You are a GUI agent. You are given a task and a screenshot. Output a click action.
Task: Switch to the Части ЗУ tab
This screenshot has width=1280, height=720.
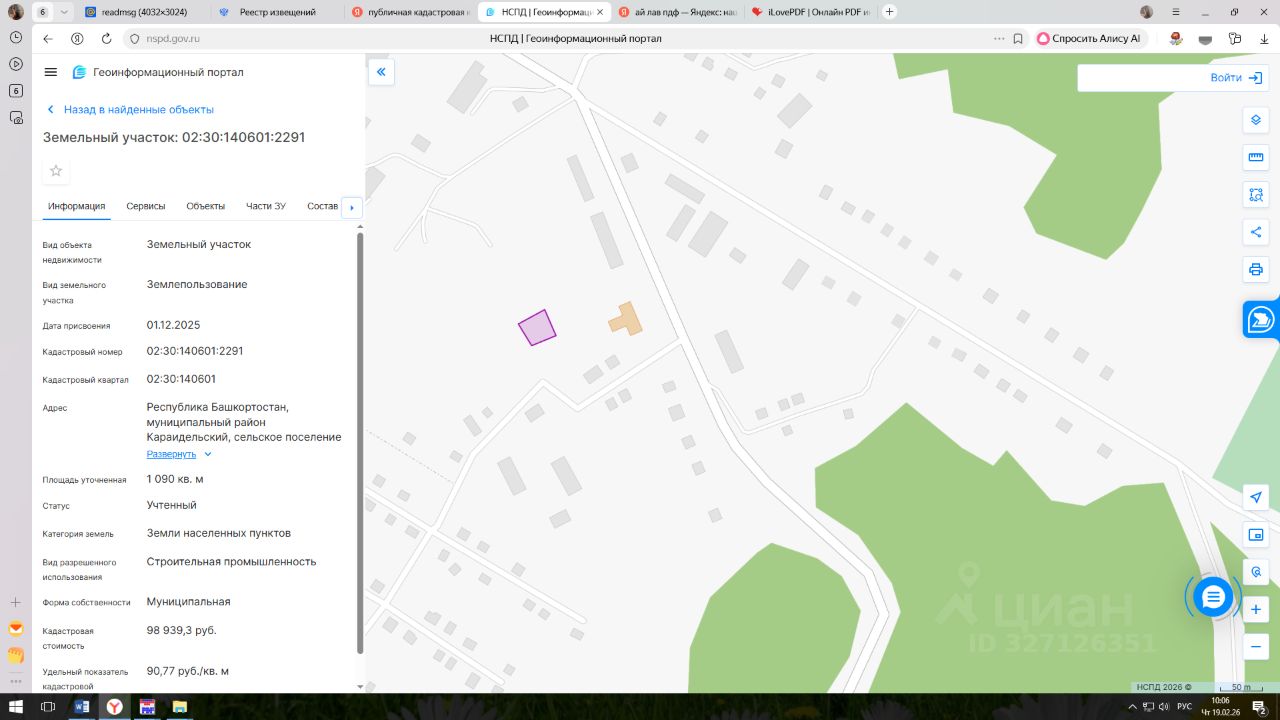pos(266,206)
